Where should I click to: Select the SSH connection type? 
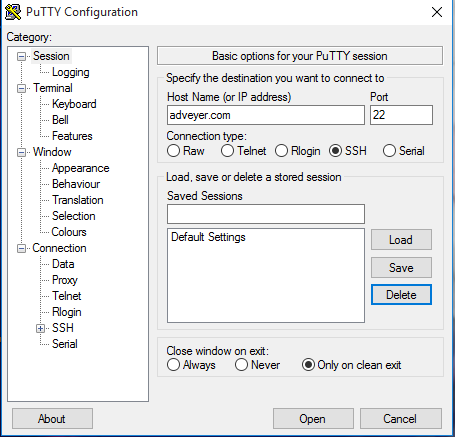tap(335, 151)
